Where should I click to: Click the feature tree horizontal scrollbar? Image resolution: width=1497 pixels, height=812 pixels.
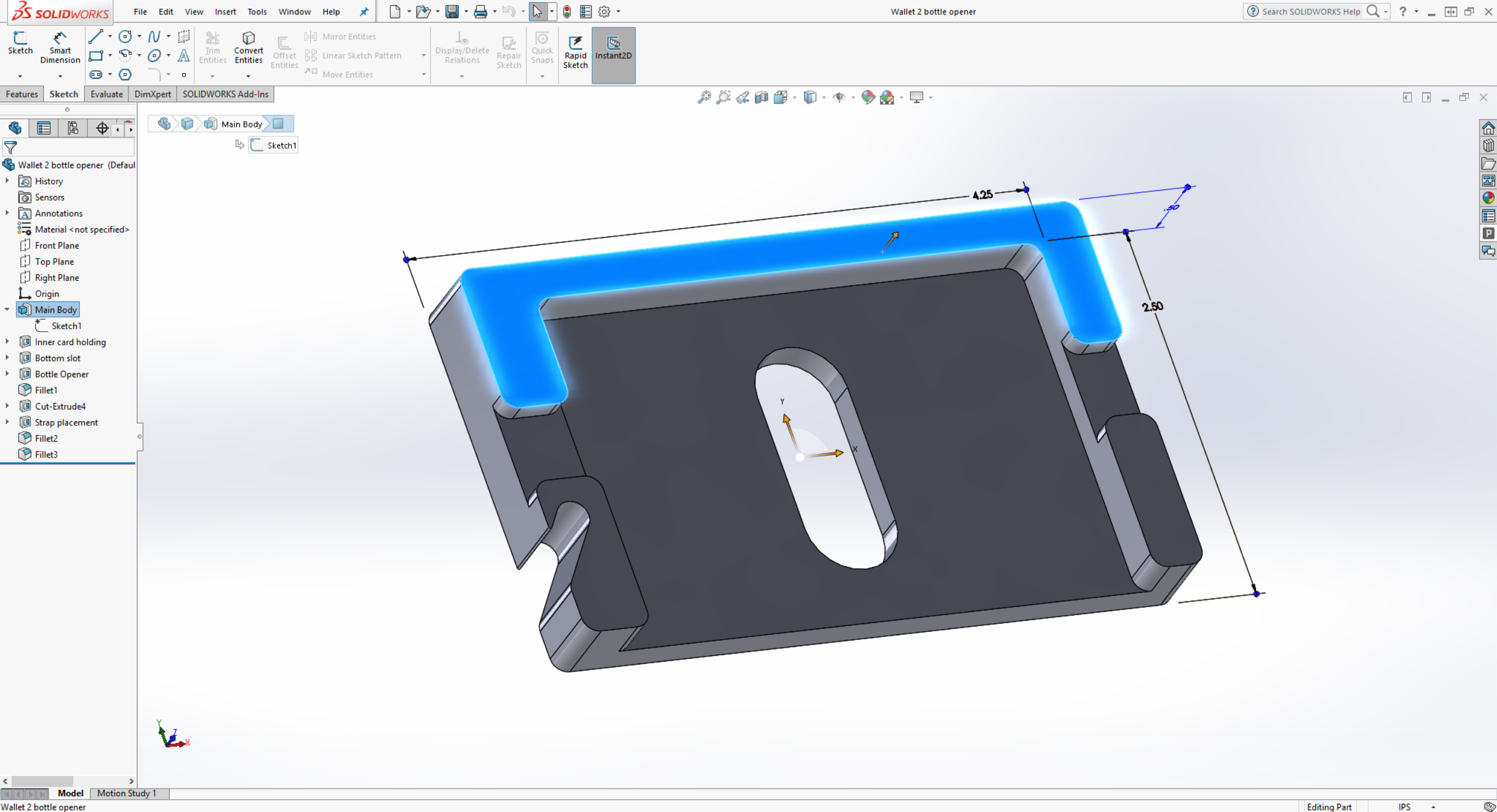42,781
